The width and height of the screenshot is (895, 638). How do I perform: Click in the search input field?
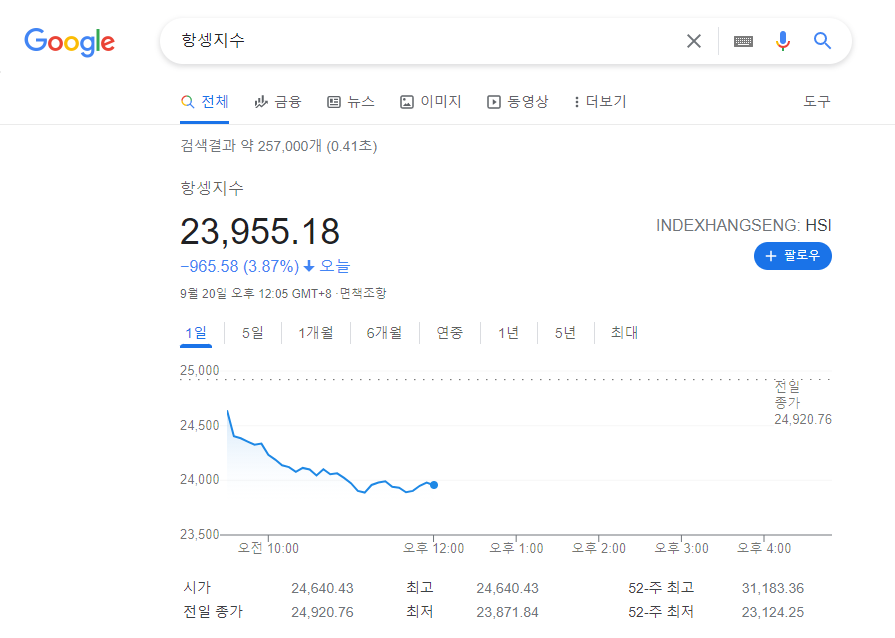point(420,41)
